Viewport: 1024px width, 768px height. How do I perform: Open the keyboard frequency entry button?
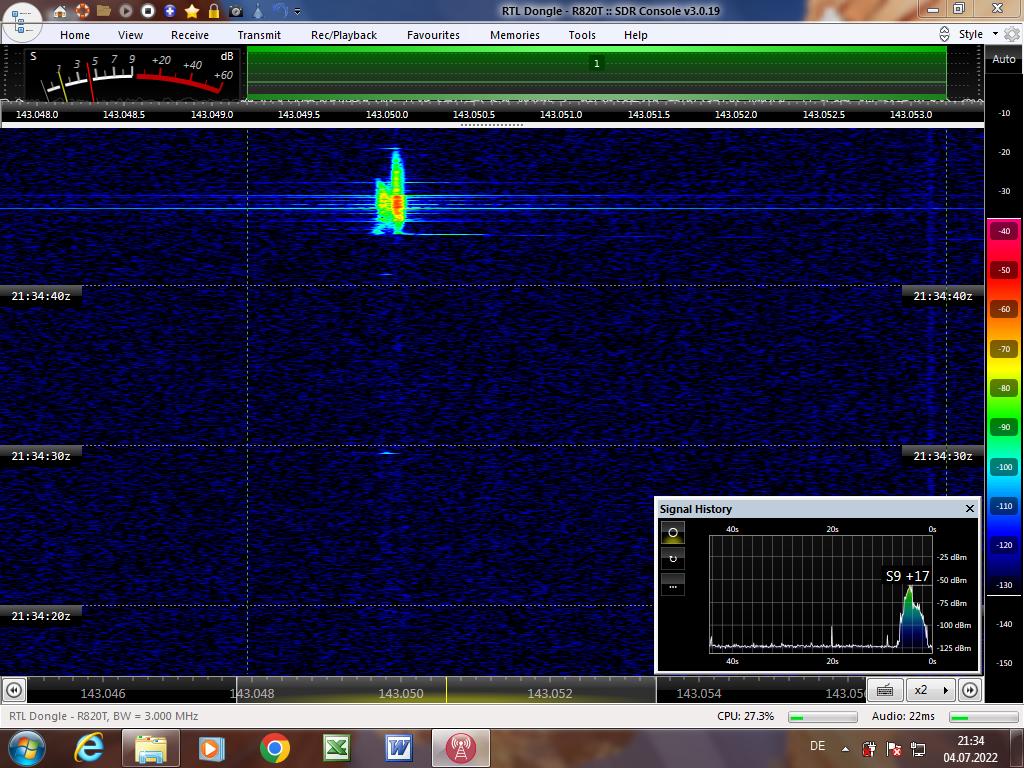[885, 690]
